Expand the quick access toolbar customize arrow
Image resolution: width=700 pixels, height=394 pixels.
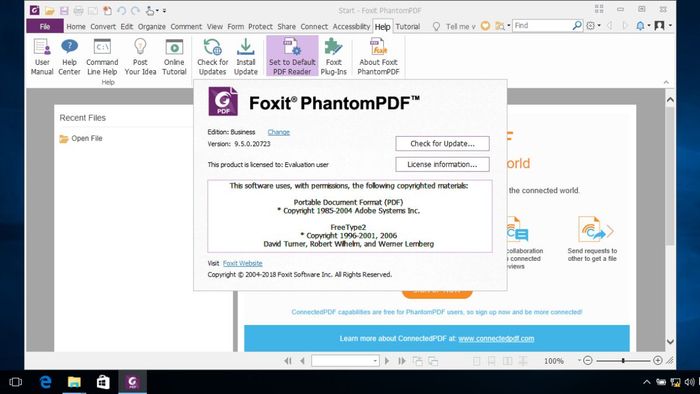pyautogui.click(x=164, y=10)
